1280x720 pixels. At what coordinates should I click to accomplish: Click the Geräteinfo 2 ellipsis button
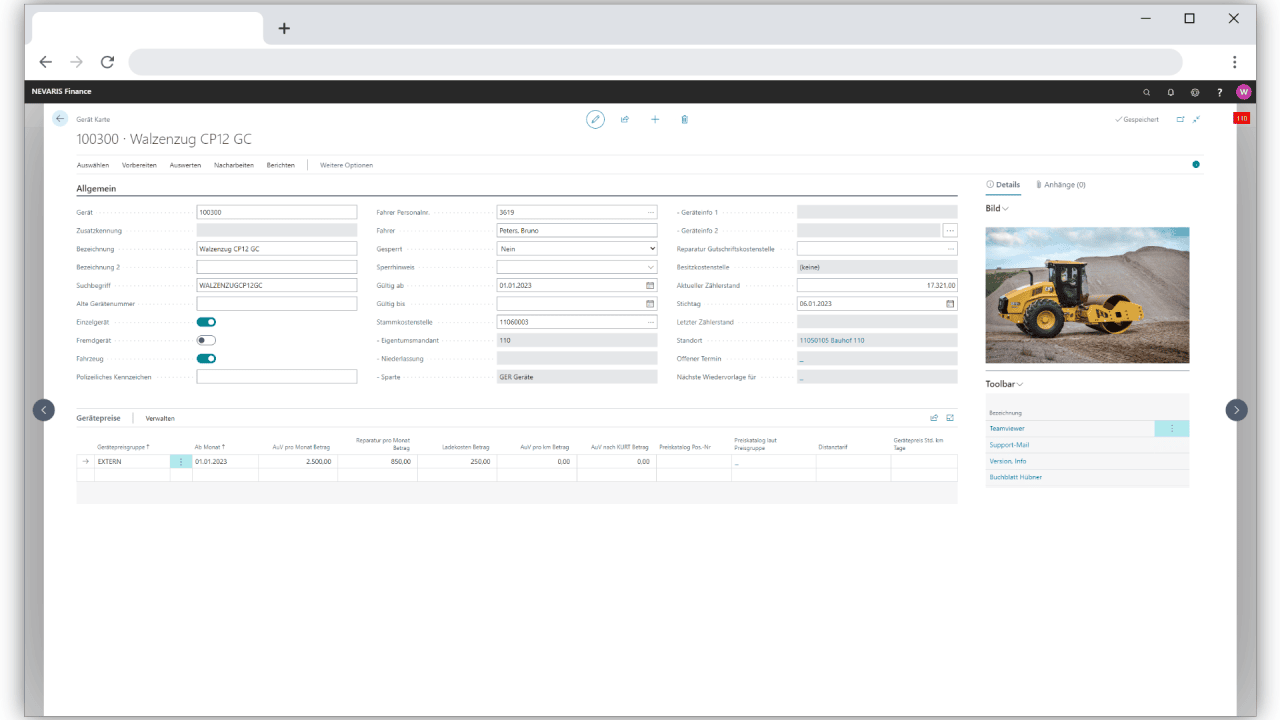[950, 230]
